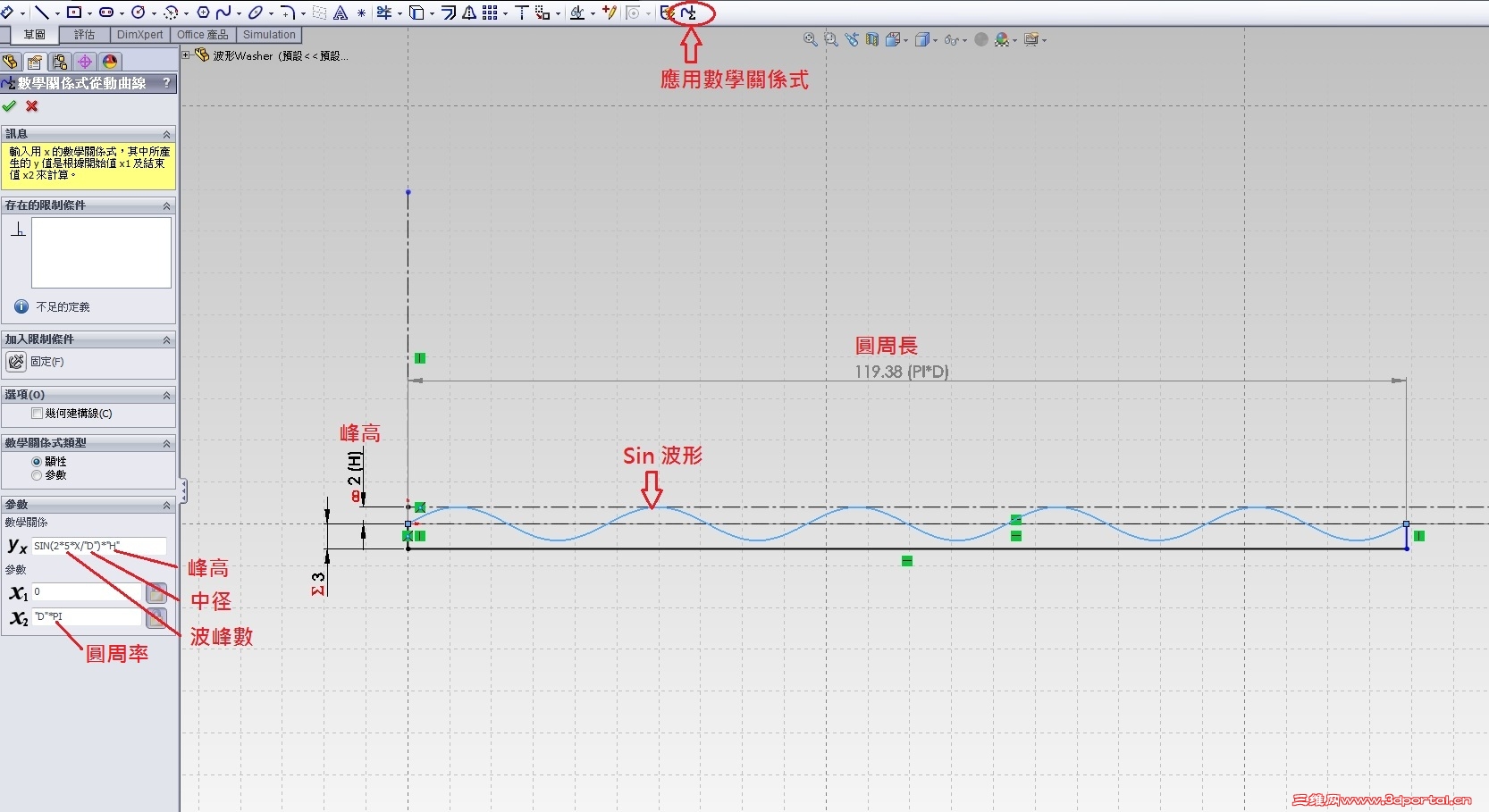
Task: Open the ConfigurationManager tab icon
Action: point(60,62)
